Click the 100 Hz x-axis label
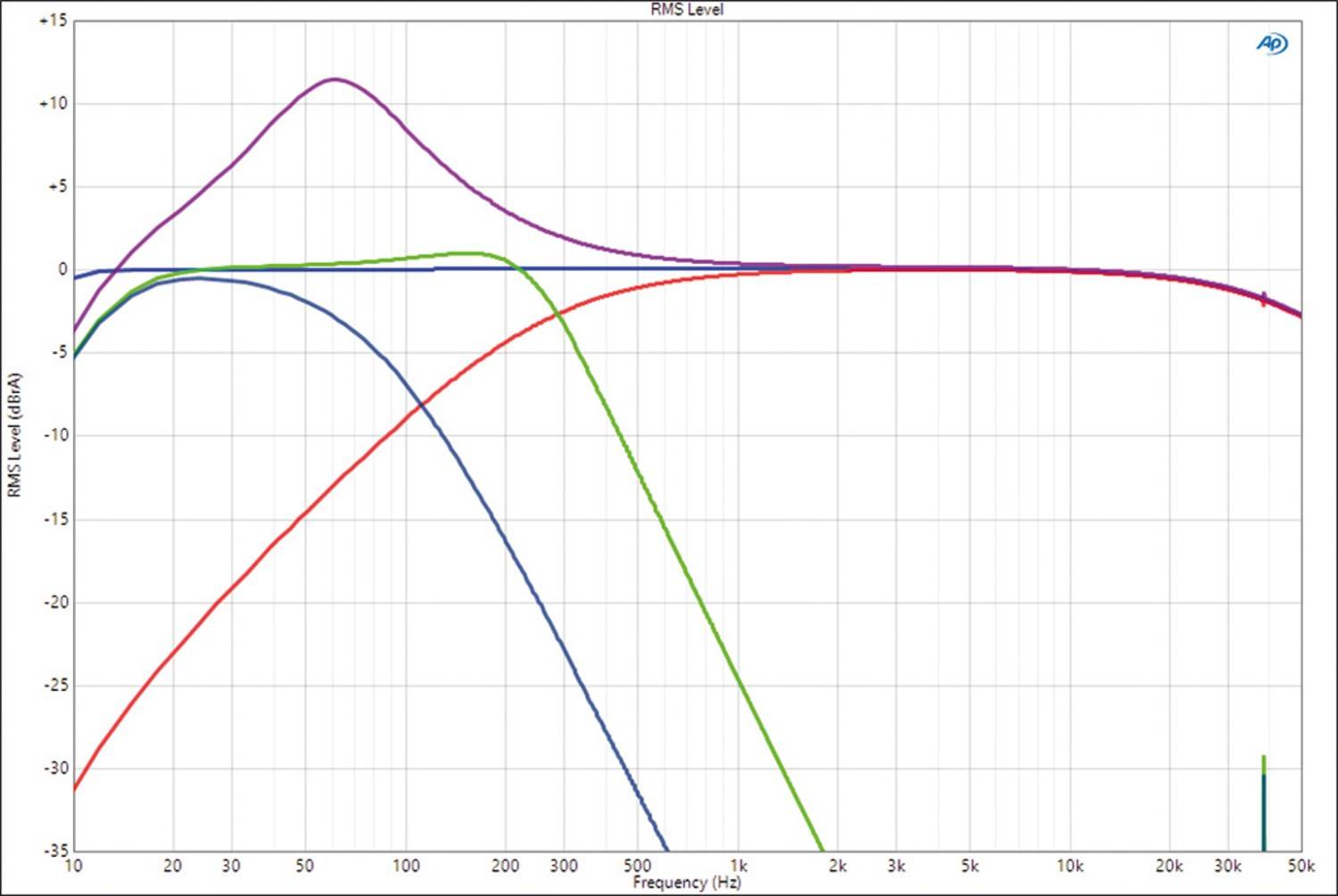 coord(405,866)
